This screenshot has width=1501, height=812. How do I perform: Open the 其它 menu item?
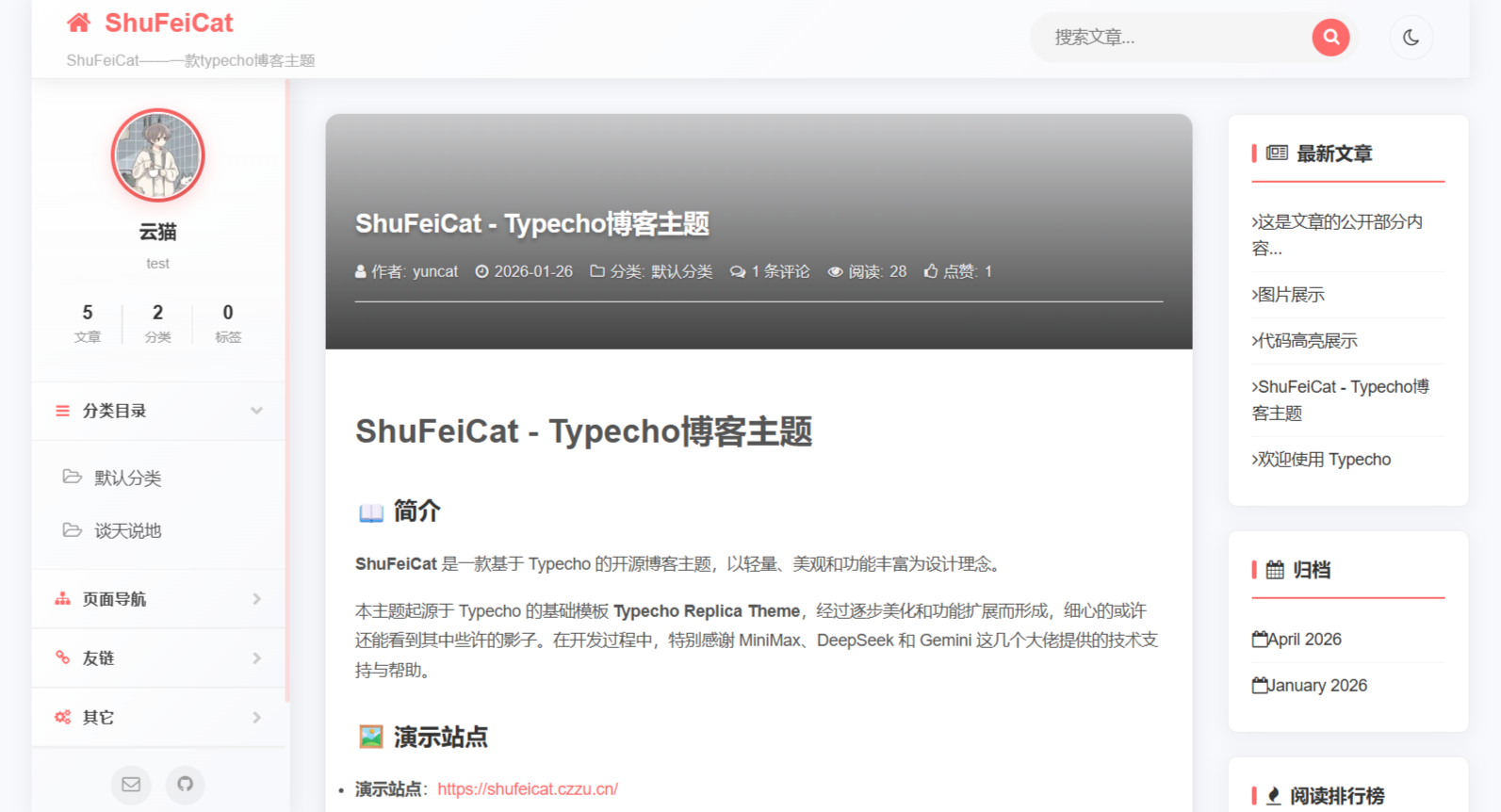[158, 718]
